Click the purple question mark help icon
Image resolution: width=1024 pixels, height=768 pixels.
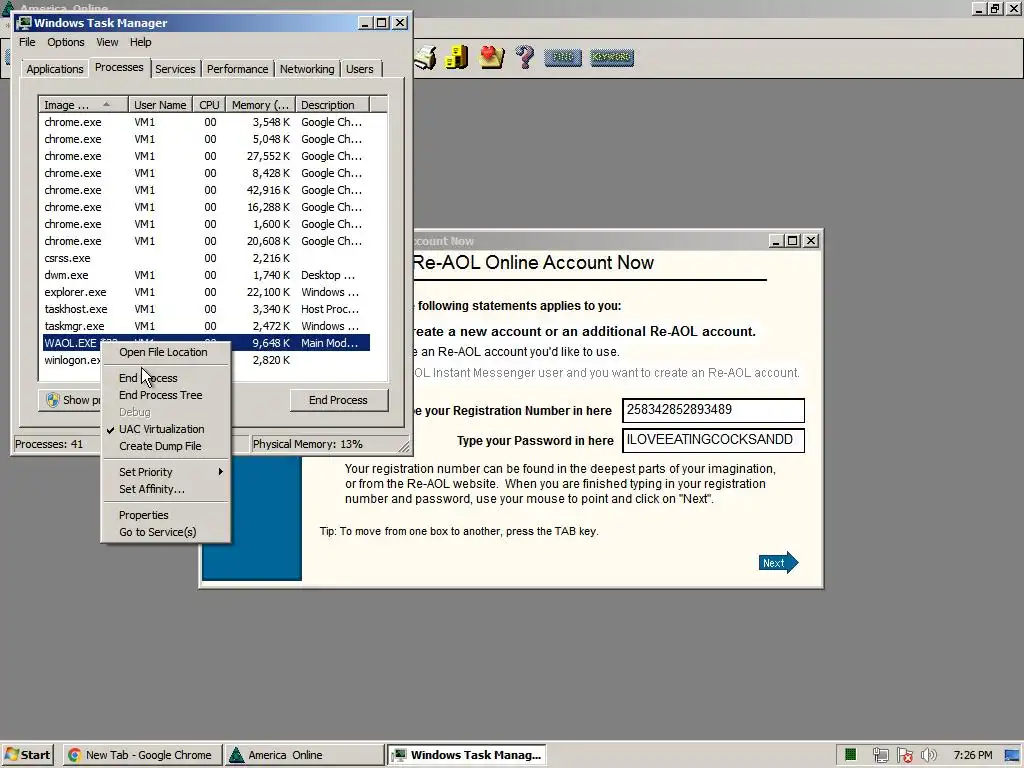(524, 57)
